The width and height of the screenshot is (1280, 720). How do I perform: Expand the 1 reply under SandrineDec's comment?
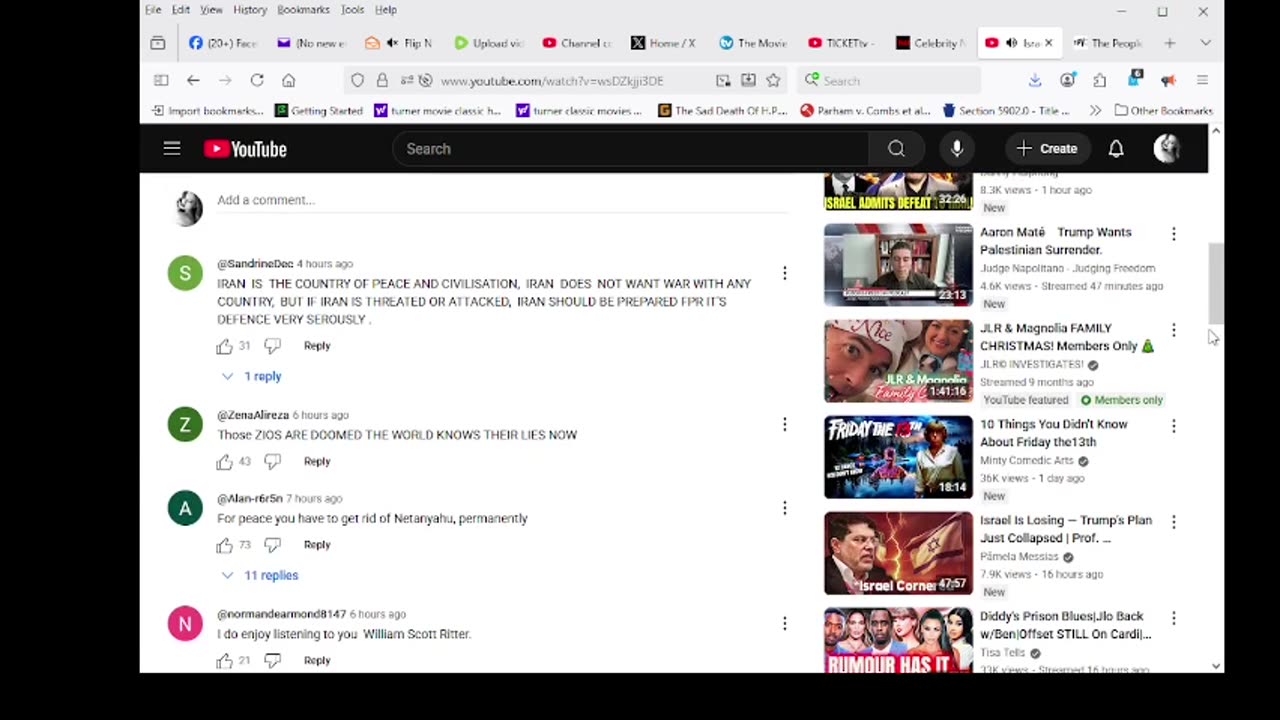tap(252, 376)
